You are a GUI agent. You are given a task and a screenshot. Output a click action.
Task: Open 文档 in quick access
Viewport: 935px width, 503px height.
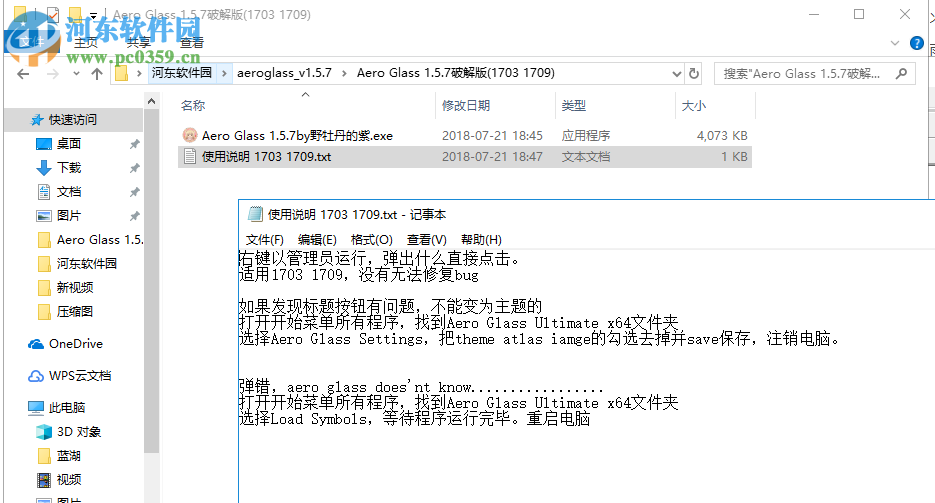point(69,192)
